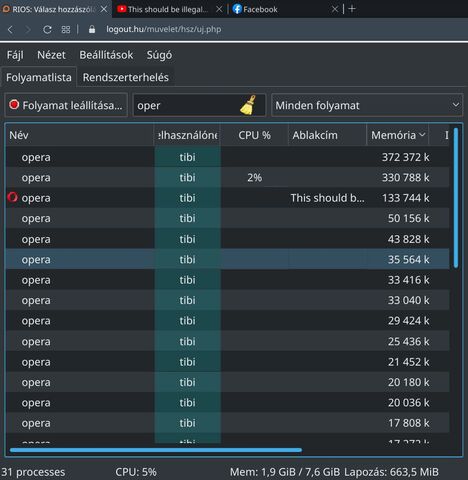The image size is (468, 480).
Task: Select the opera process using 20 036 k
Action: 227,403
